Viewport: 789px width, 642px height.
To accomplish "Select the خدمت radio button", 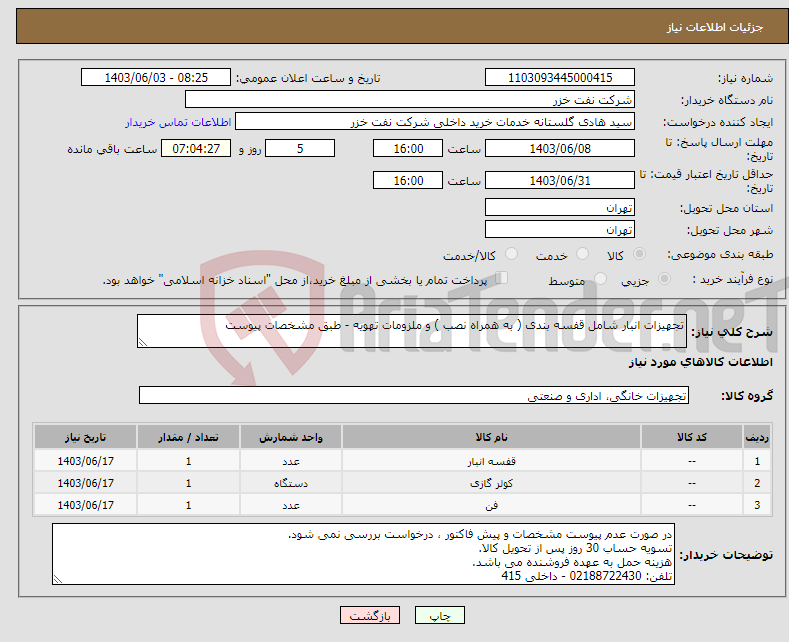I will coord(582,254).
